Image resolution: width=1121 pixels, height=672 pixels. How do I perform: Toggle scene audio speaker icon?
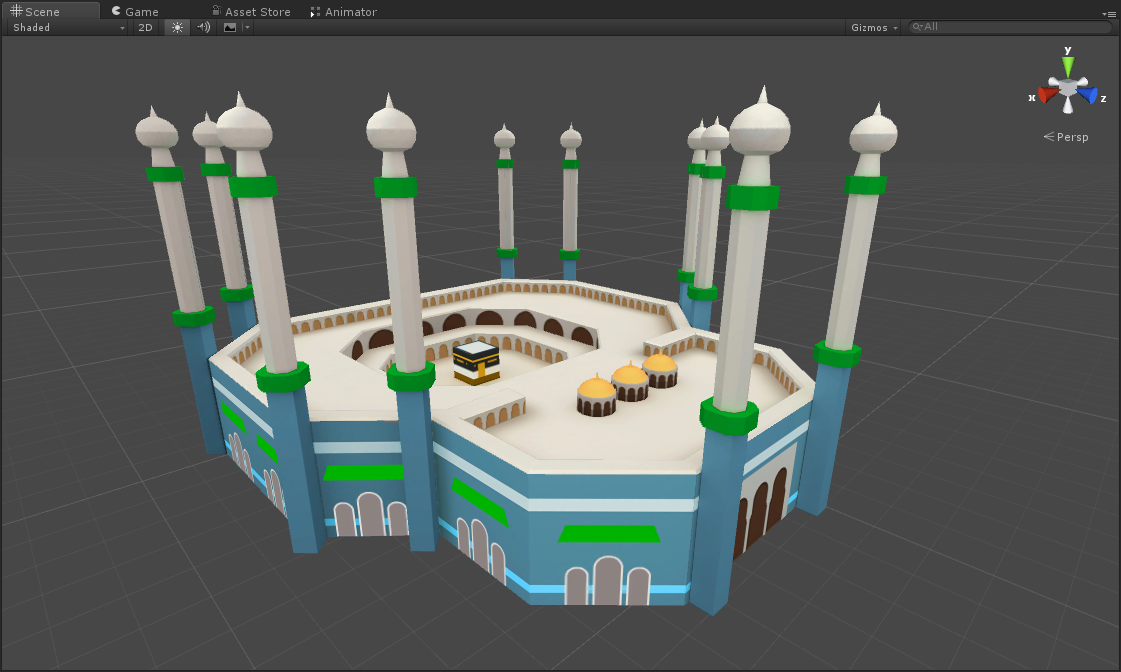pyautogui.click(x=204, y=27)
